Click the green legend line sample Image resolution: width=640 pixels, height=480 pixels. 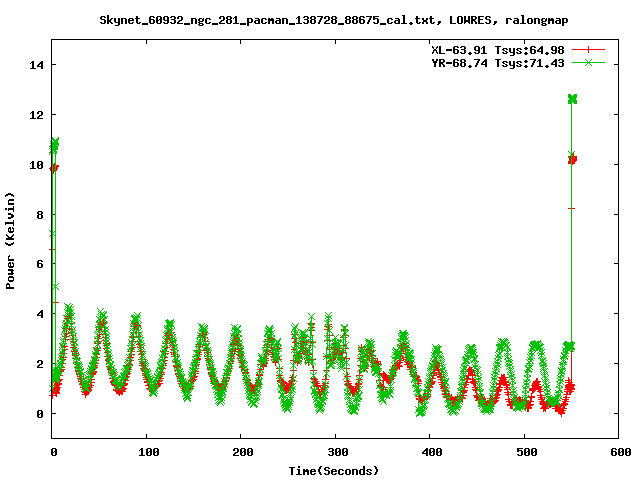click(x=588, y=63)
